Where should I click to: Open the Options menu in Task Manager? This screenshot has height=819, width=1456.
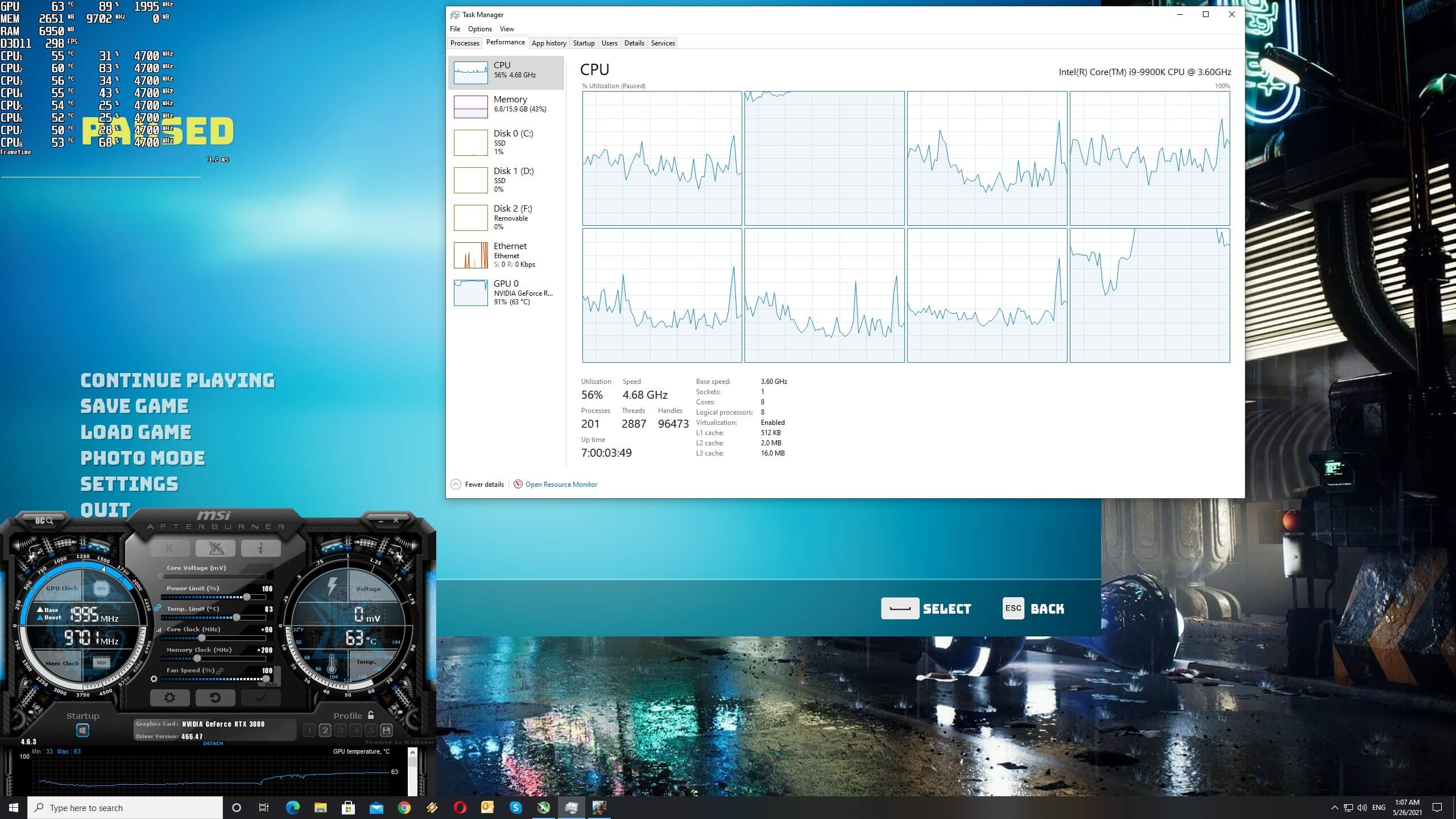point(479,29)
